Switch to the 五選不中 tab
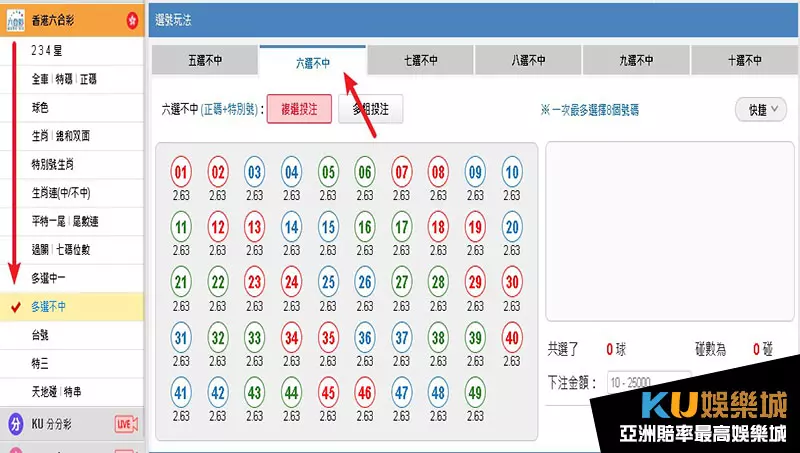The width and height of the screenshot is (800, 453). click(x=204, y=61)
